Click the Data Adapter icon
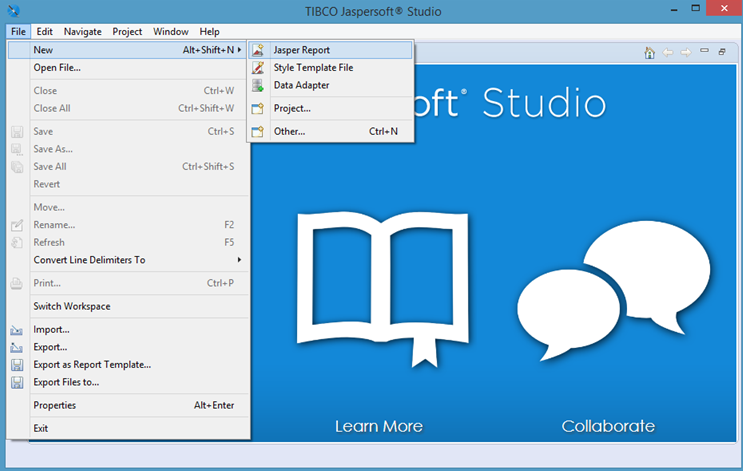 [257, 85]
